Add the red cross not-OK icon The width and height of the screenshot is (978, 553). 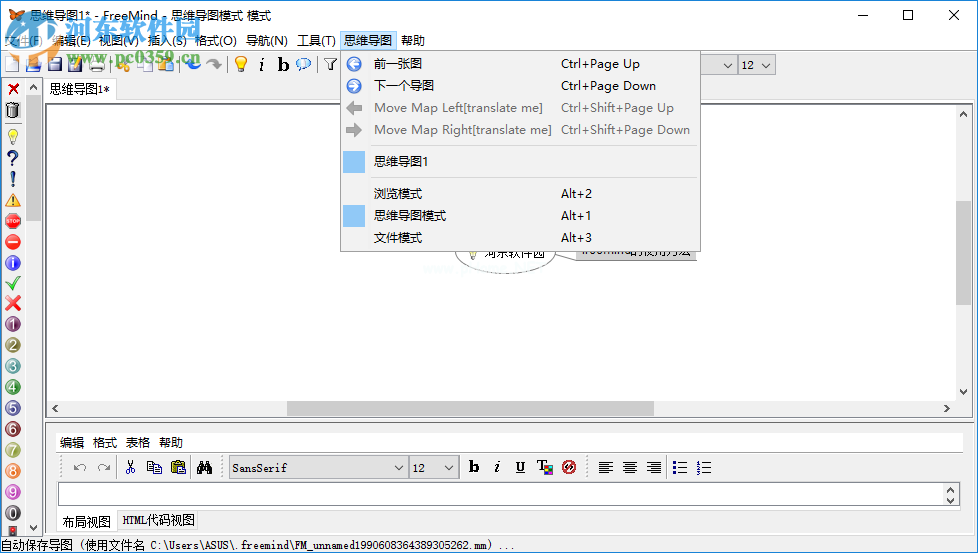pyautogui.click(x=13, y=303)
